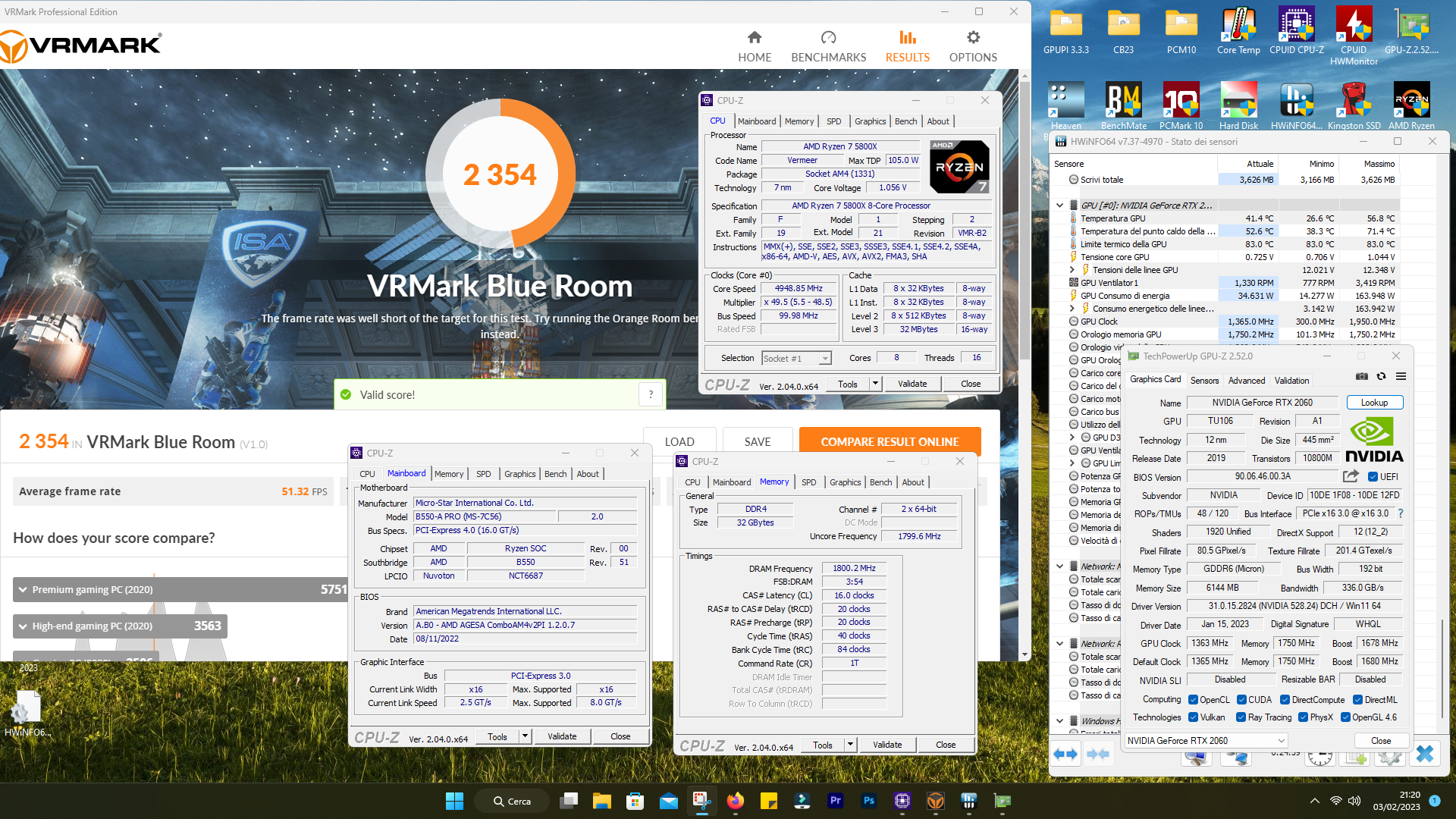The image size is (1456, 819).
Task: Click Validate in the CPU-Z Memory window
Action: click(x=886, y=745)
